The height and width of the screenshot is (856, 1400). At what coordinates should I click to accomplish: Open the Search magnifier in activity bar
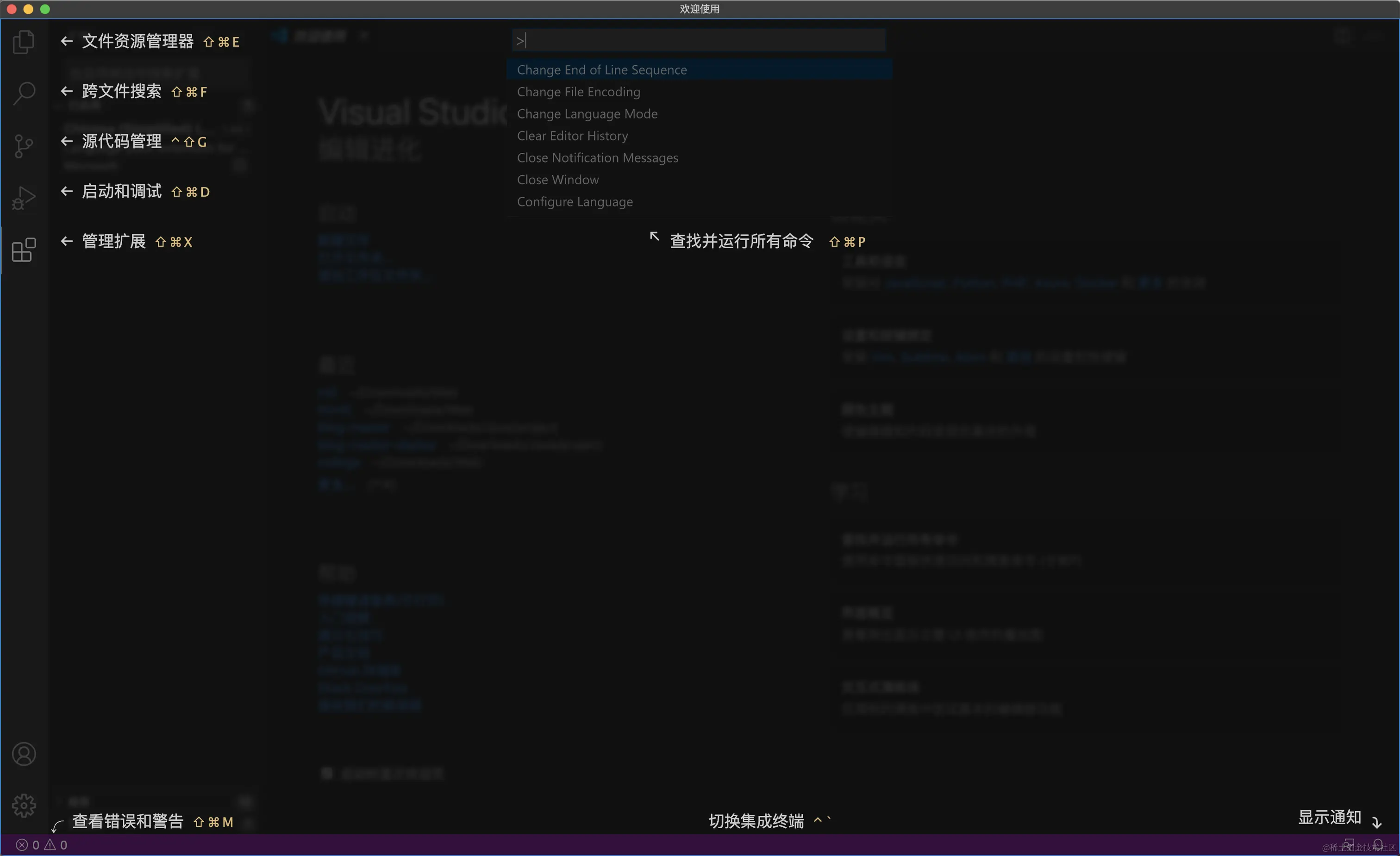(x=24, y=93)
